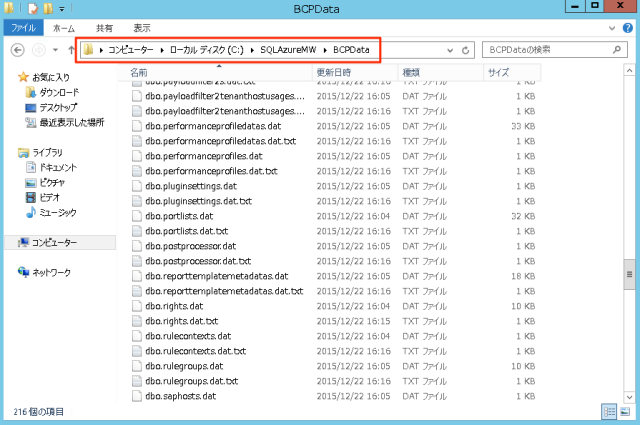This screenshot has height=425, width=640.
Task: Sort by the サイズ column header
Action: coord(512,73)
